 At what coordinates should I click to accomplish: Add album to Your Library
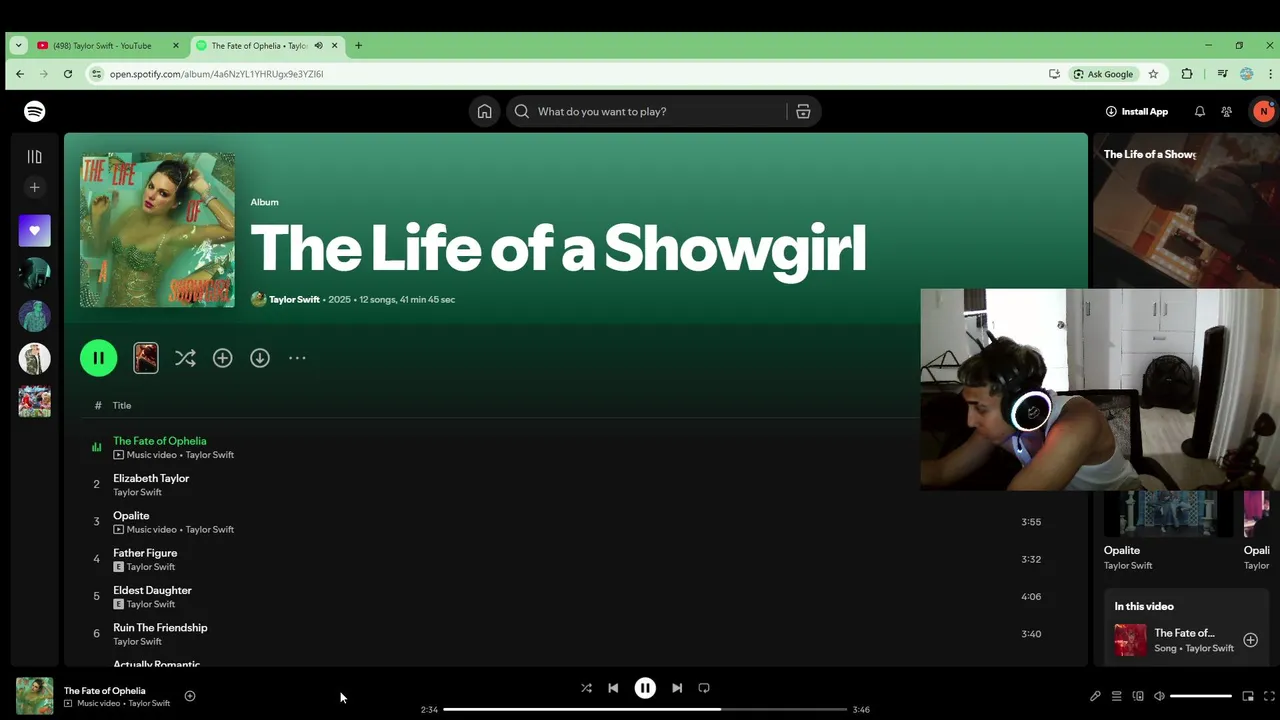coord(222,358)
